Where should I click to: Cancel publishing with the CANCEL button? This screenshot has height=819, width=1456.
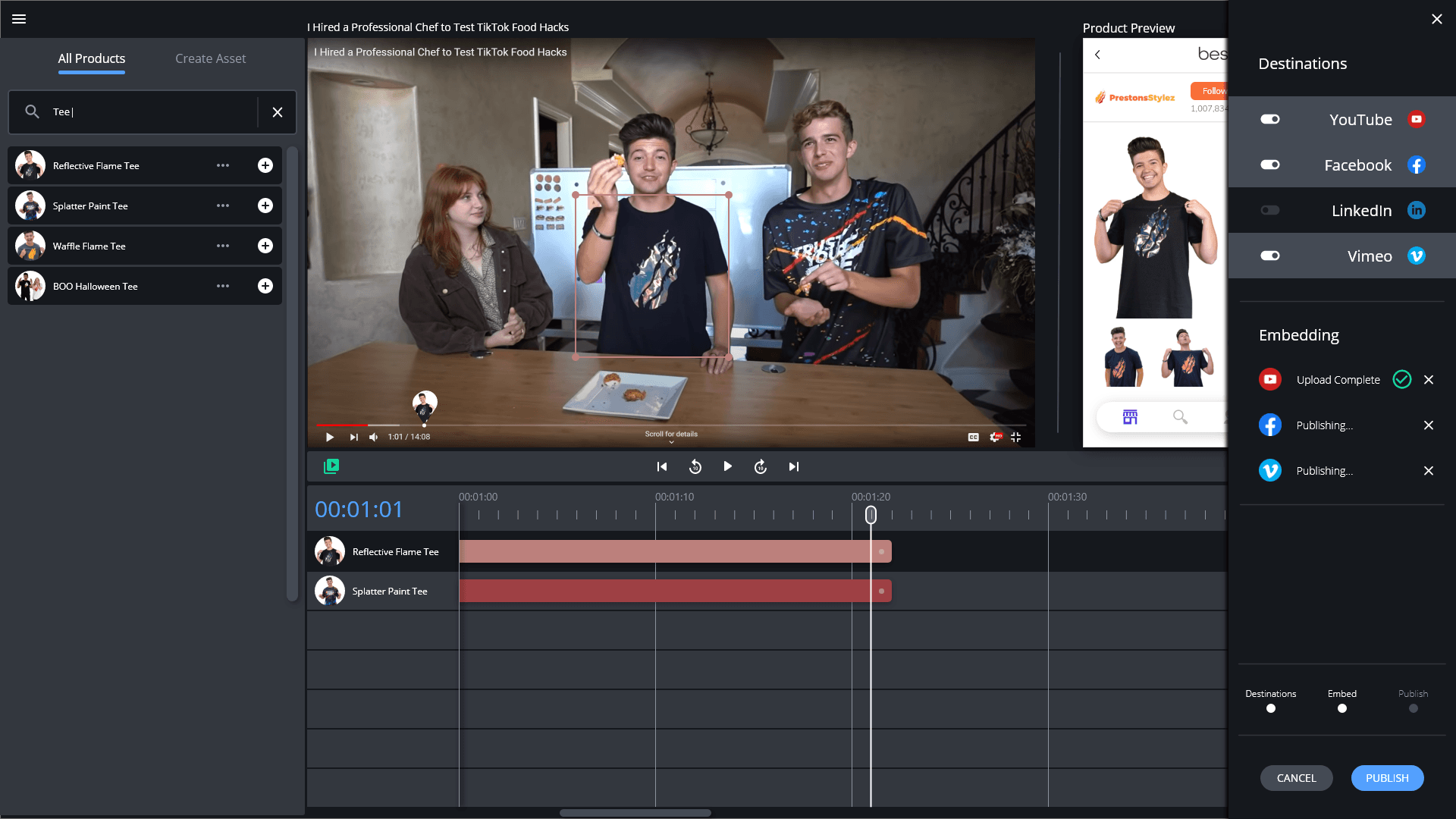pyautogui.click(x=1296, y=777)
